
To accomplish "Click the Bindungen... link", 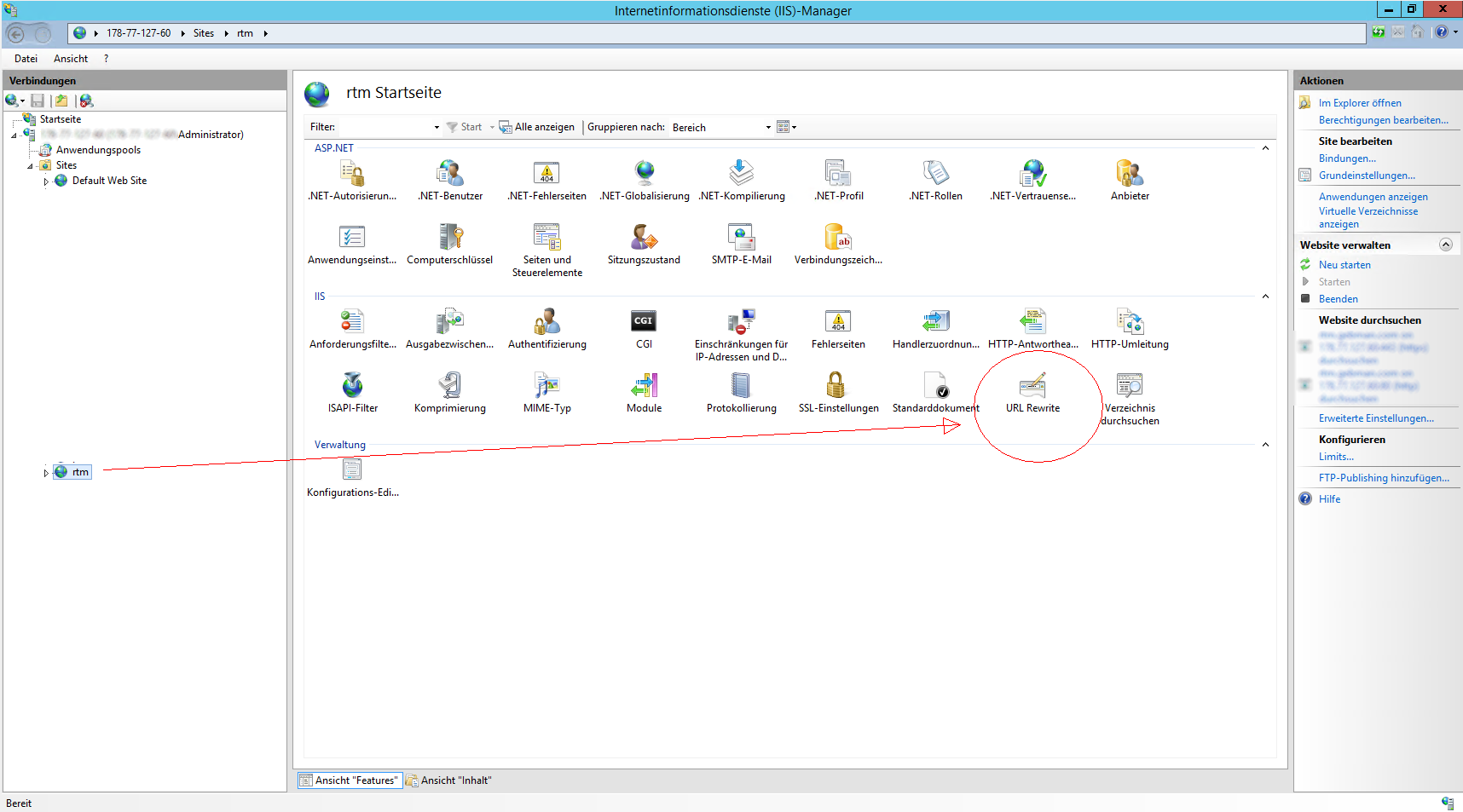I will pyautogui.click(x=1347, y=158).
